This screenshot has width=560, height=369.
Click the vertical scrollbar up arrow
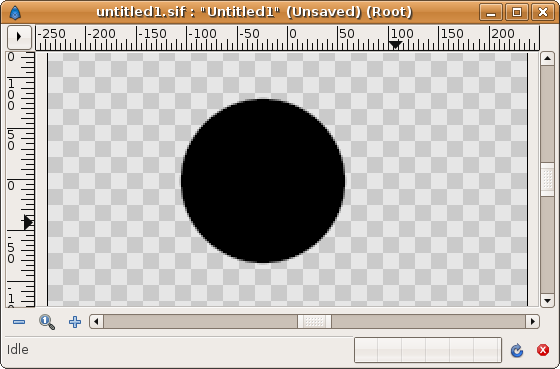tap(547, 59)
